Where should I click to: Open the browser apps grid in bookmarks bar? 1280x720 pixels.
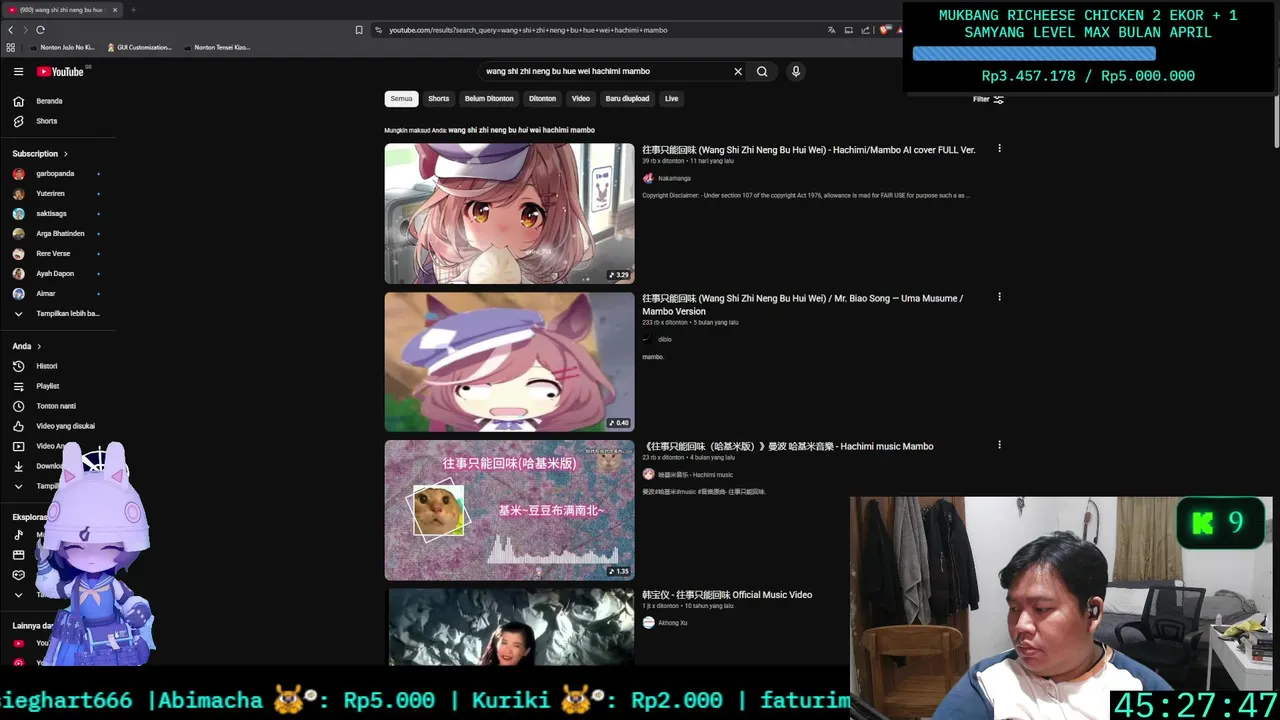pos(11,47)
